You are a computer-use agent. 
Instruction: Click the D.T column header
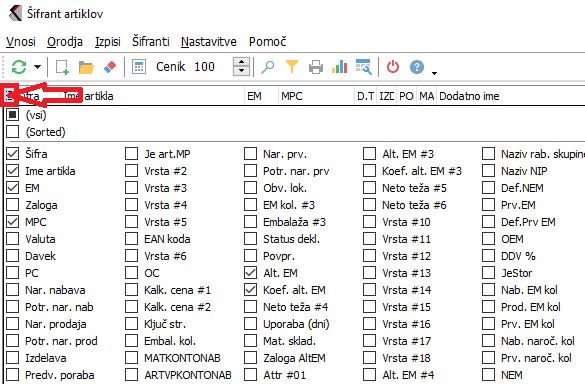(365, 96)
